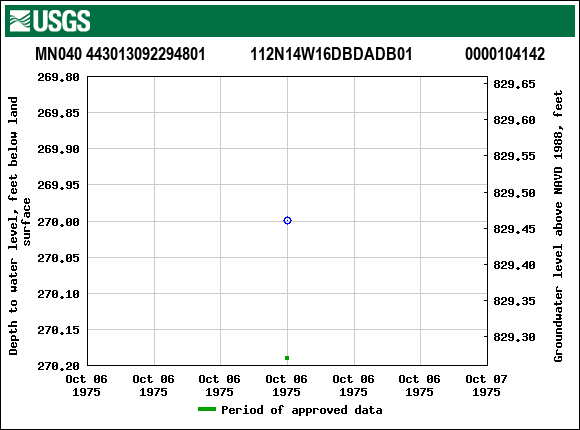
Task: Click the right axis label '829.30'
Action: 514,337
